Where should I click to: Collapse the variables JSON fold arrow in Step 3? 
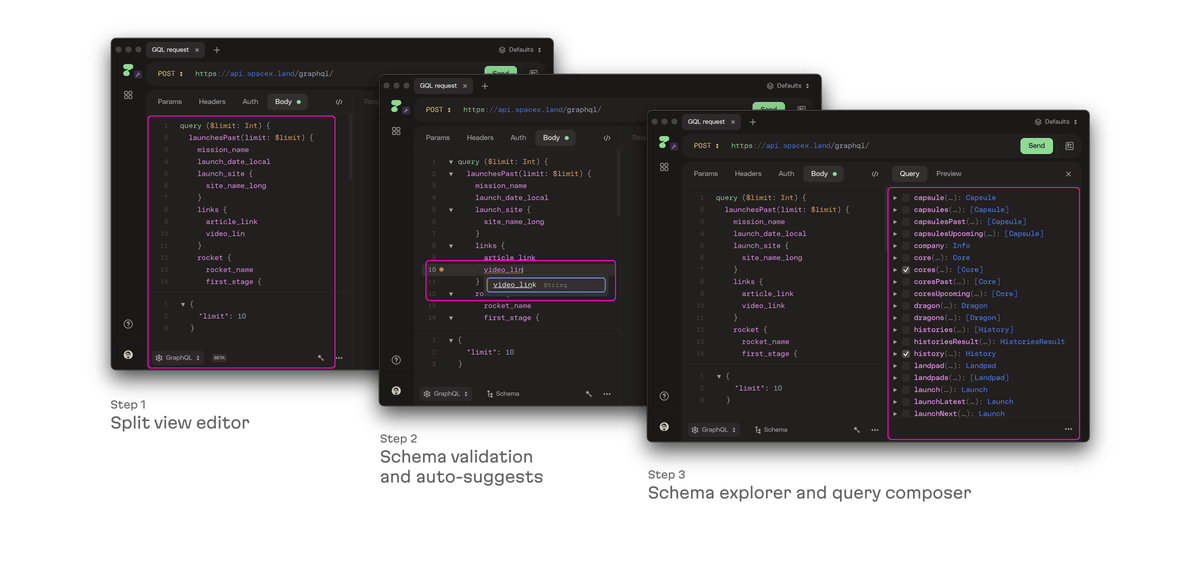719,376
